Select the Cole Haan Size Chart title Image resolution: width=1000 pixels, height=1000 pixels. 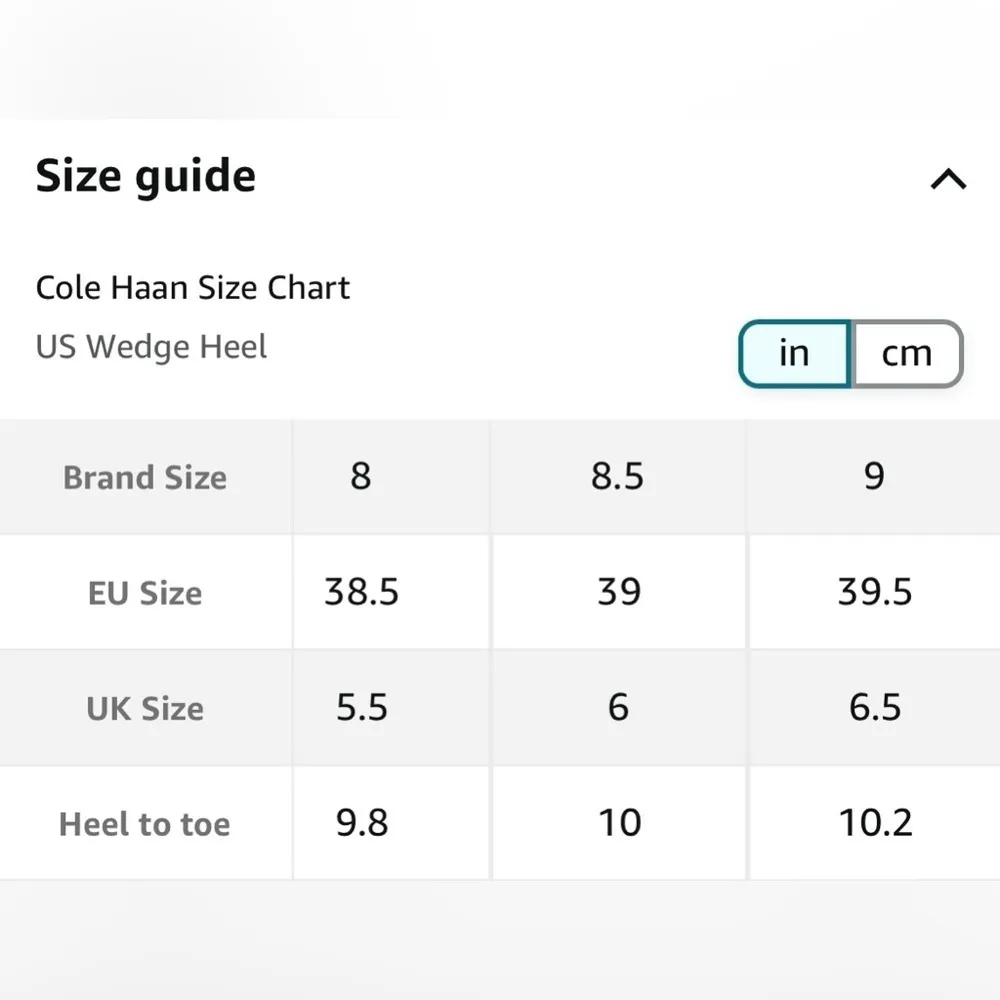point(193,288)
